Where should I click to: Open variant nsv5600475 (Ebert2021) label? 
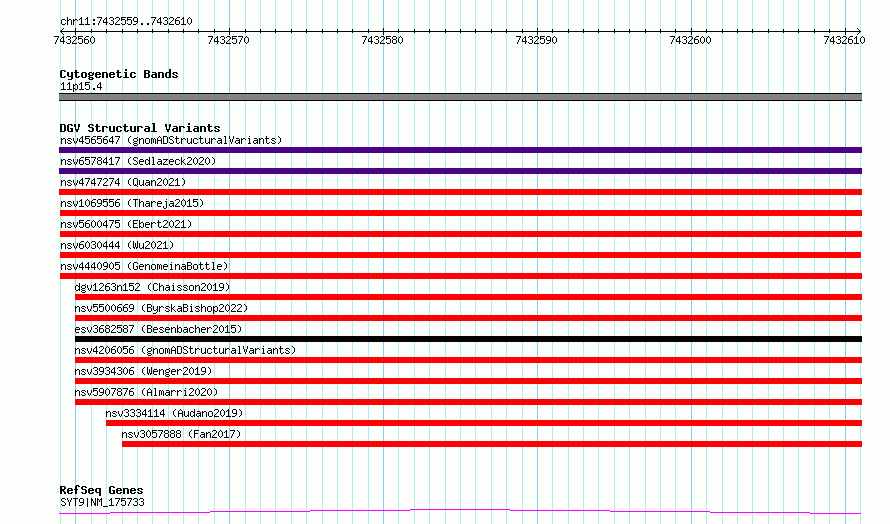tap(126, 224)
